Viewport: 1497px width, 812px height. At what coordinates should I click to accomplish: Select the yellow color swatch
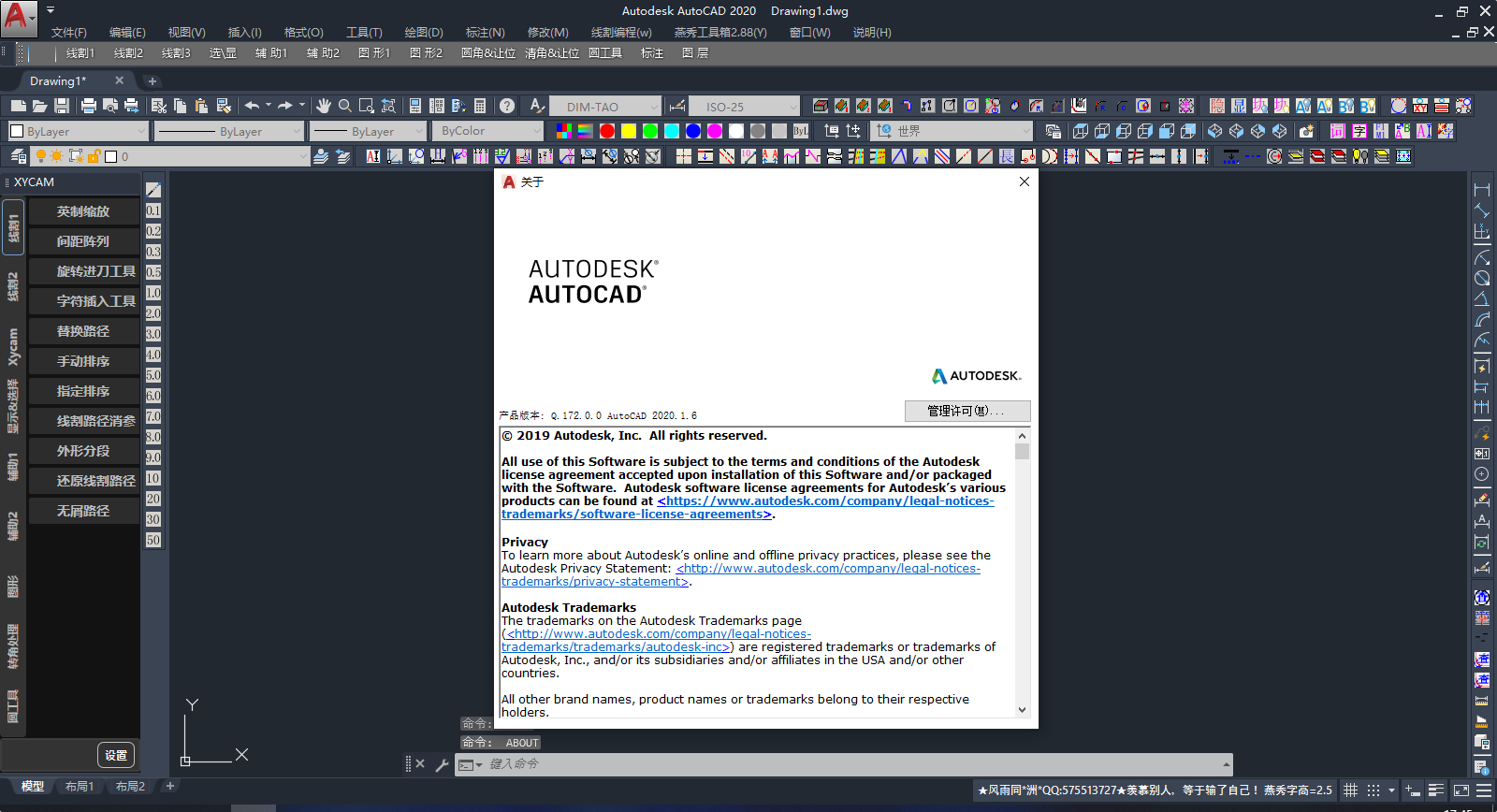pos(629,131)
